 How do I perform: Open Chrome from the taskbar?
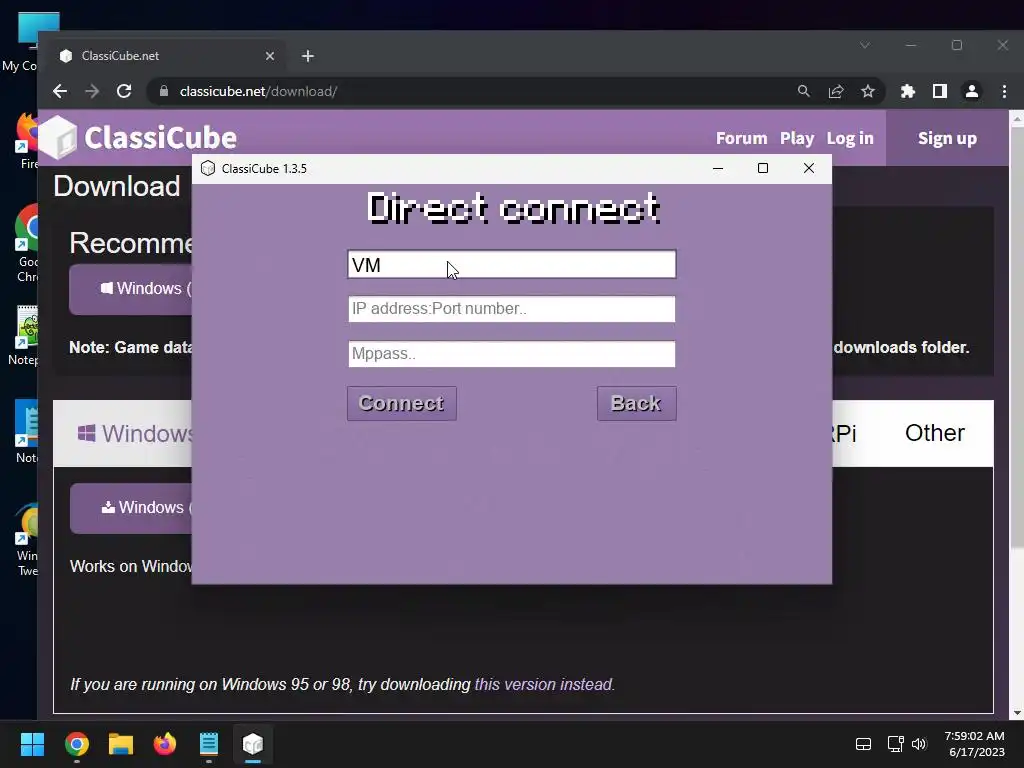(x=77, y=744)
